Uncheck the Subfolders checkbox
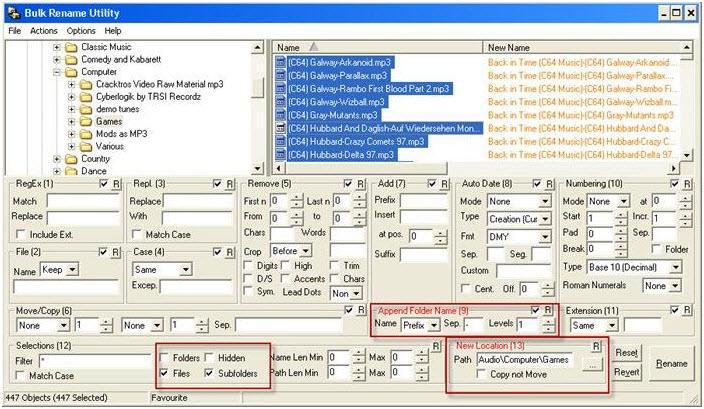This screenshot has width=704, height=409. [x=209, y=373]
